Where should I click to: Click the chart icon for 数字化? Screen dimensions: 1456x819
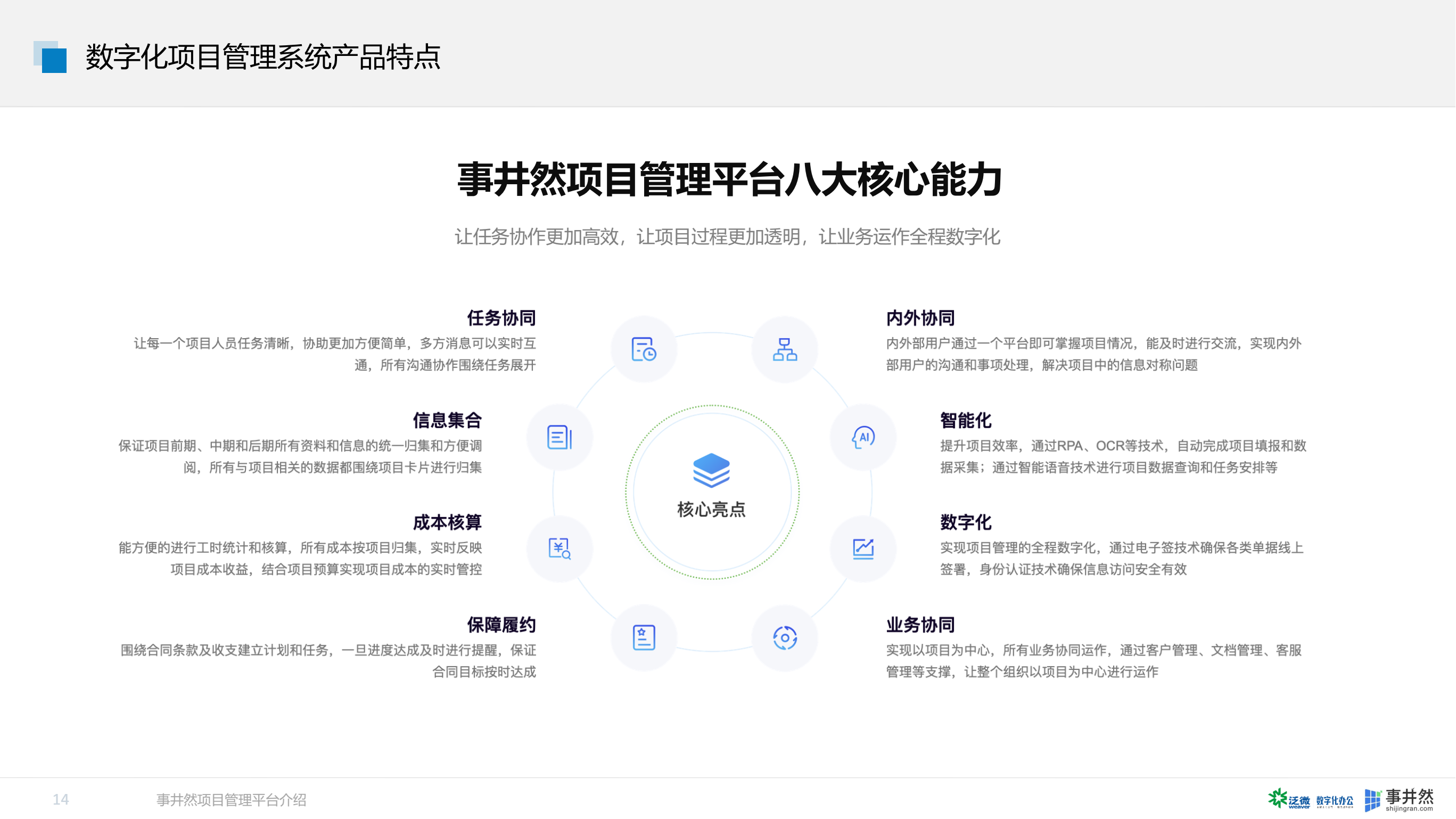863,548
